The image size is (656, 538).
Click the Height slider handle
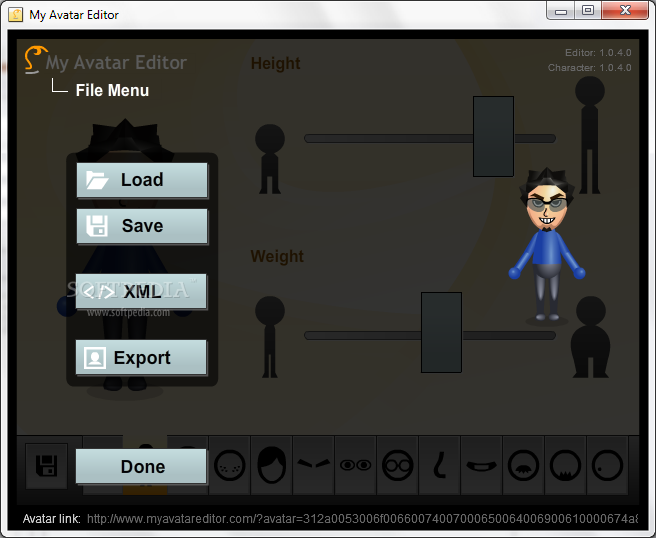(x=493, y=136)
